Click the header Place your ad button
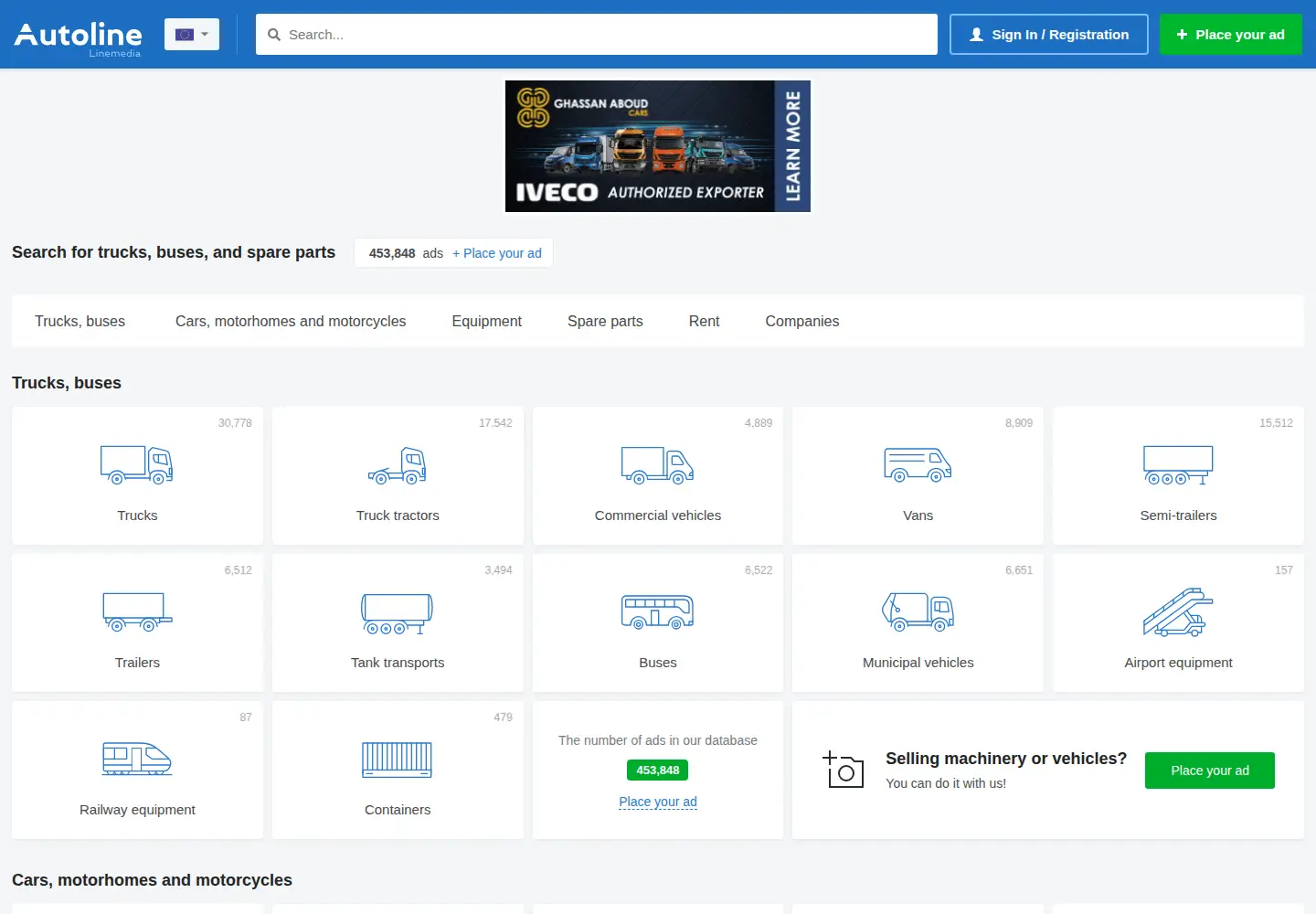The width and height of the screenshot is (1316, 914). (1231, 34)
